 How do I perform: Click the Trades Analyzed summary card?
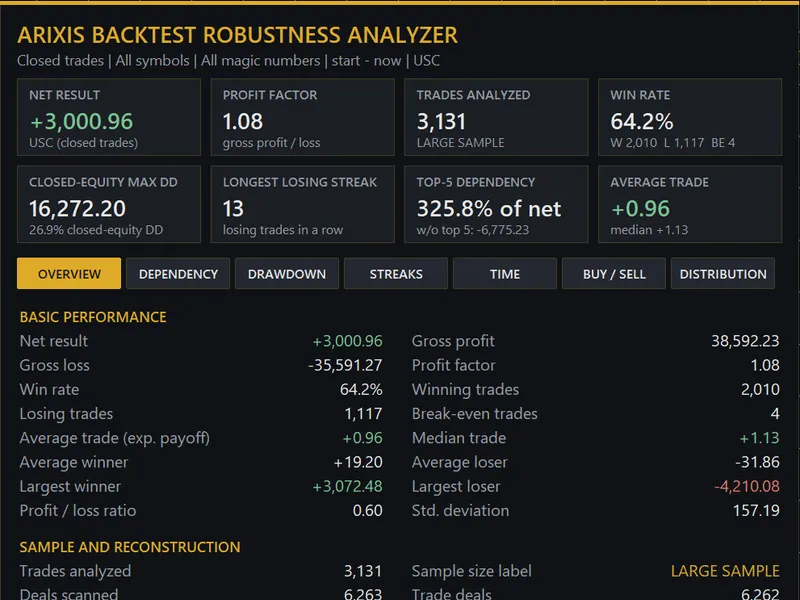pyautogui.click(x=496, y=117)
